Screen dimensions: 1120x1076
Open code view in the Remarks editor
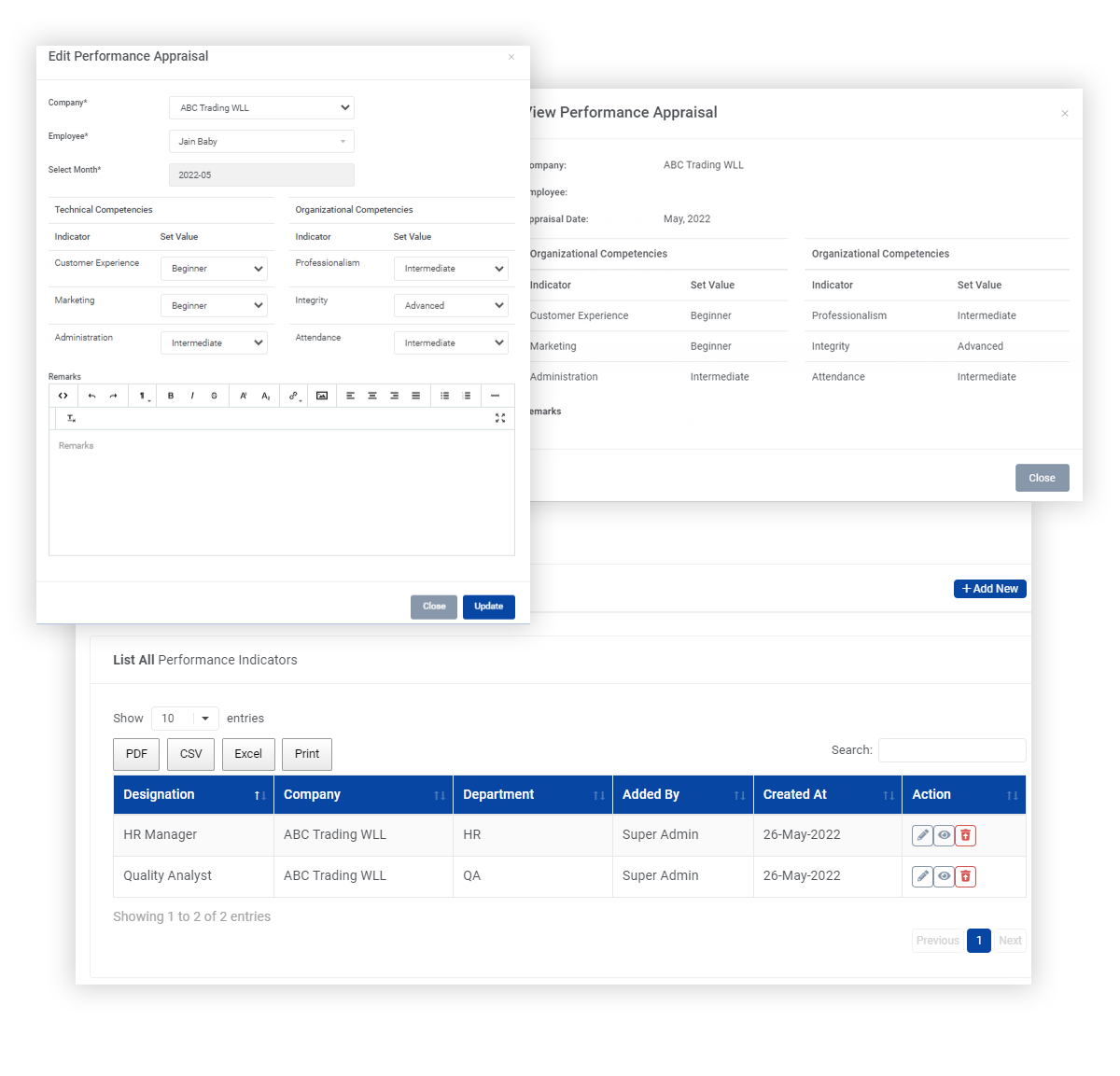pyautogui.click(x=63, y=396)
